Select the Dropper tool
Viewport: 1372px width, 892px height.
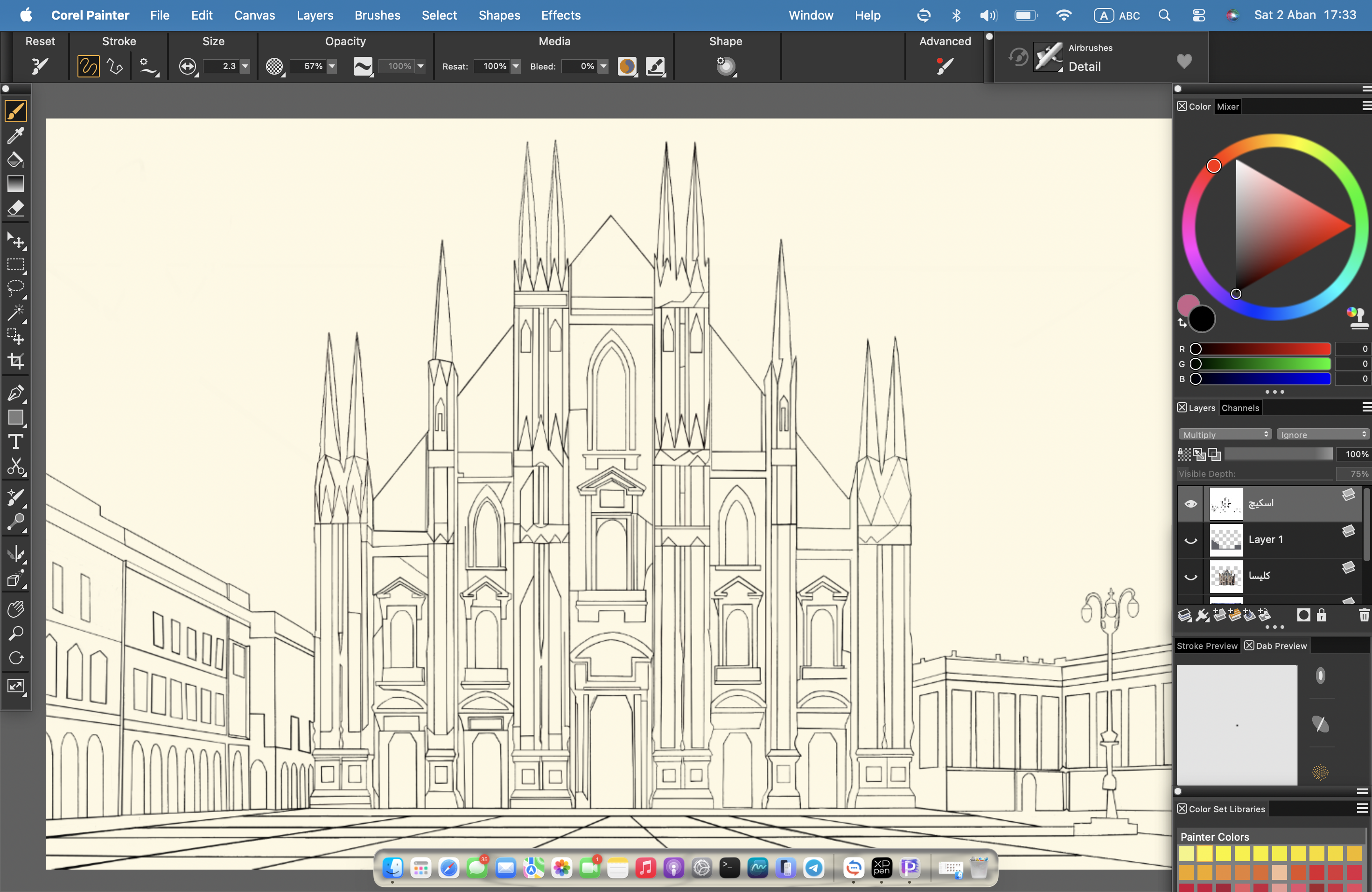(x=16, y=135)
